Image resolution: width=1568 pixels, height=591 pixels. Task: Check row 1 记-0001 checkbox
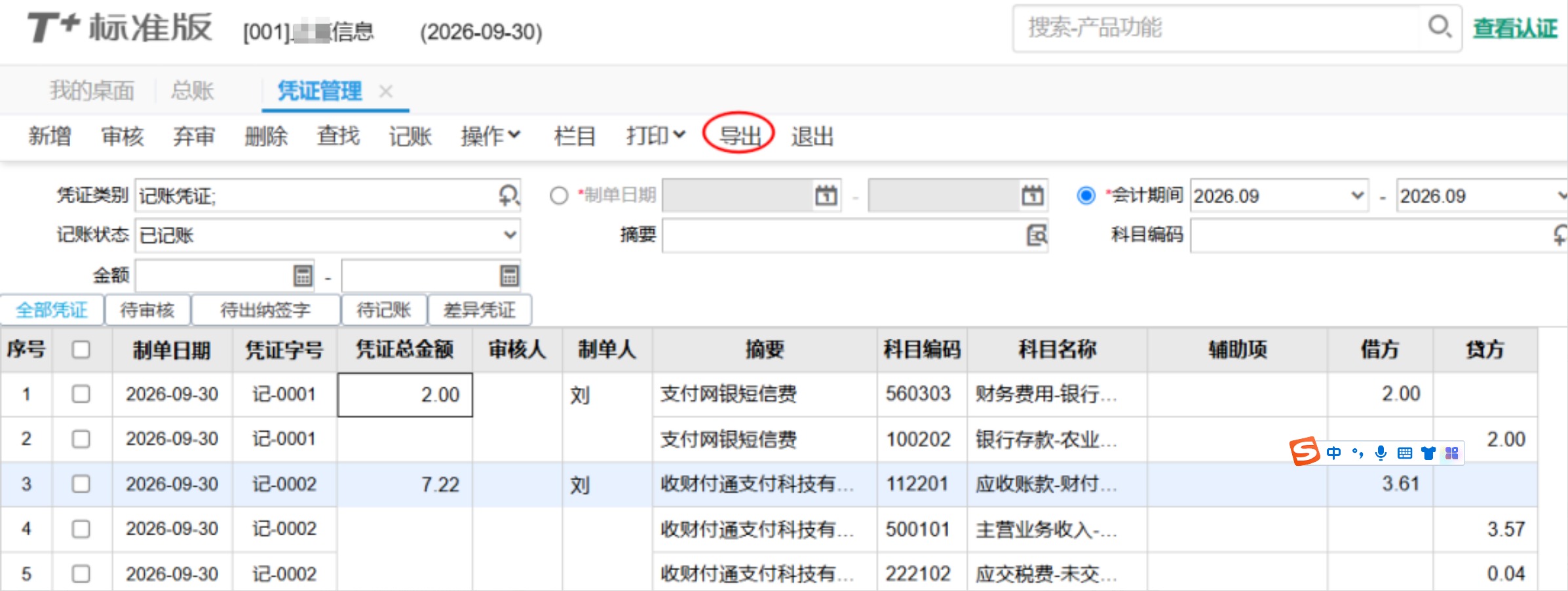coord(81,394)
